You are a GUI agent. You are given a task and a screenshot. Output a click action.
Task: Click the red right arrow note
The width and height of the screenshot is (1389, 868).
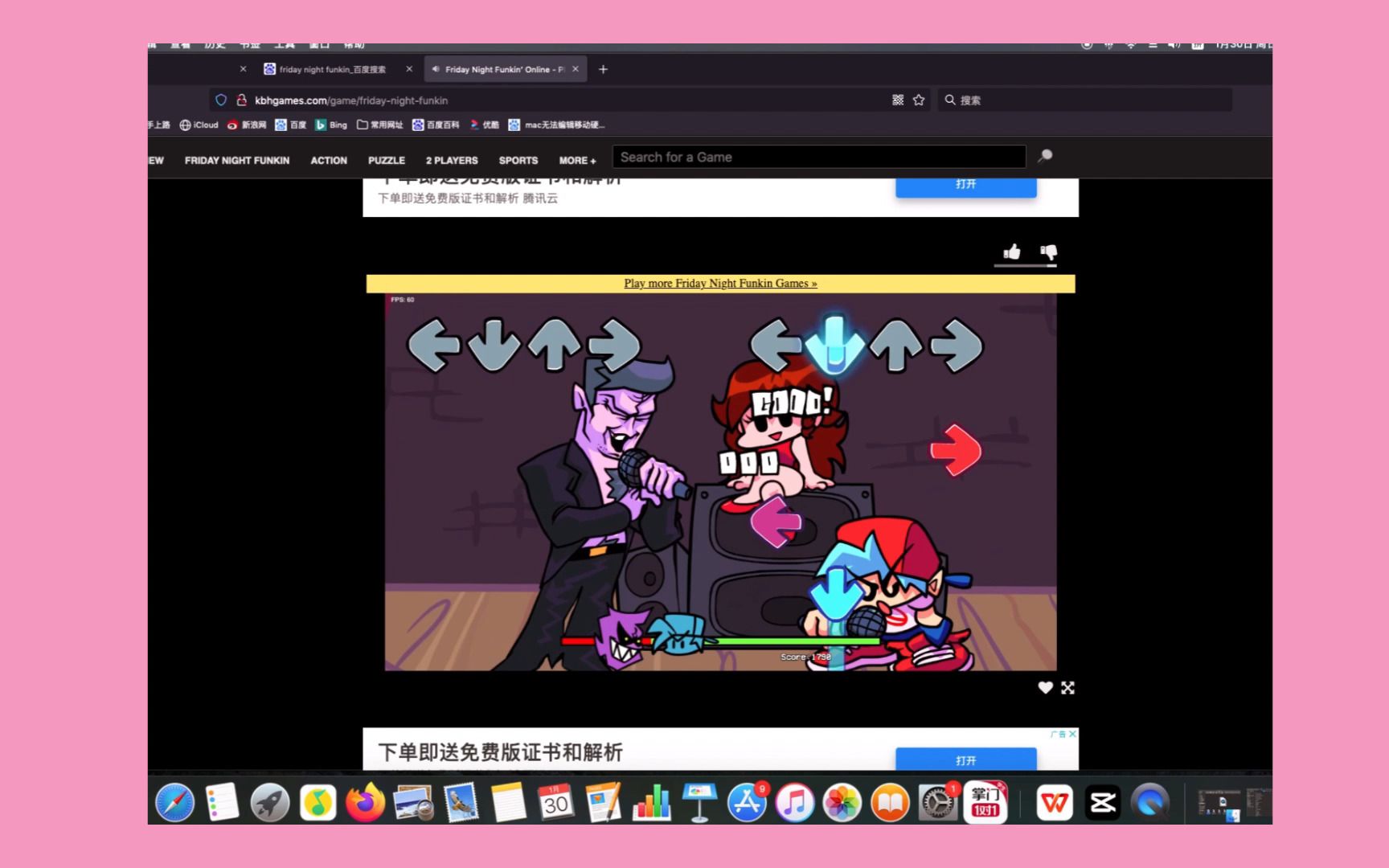pyautogui.click(x=956, y=449)
